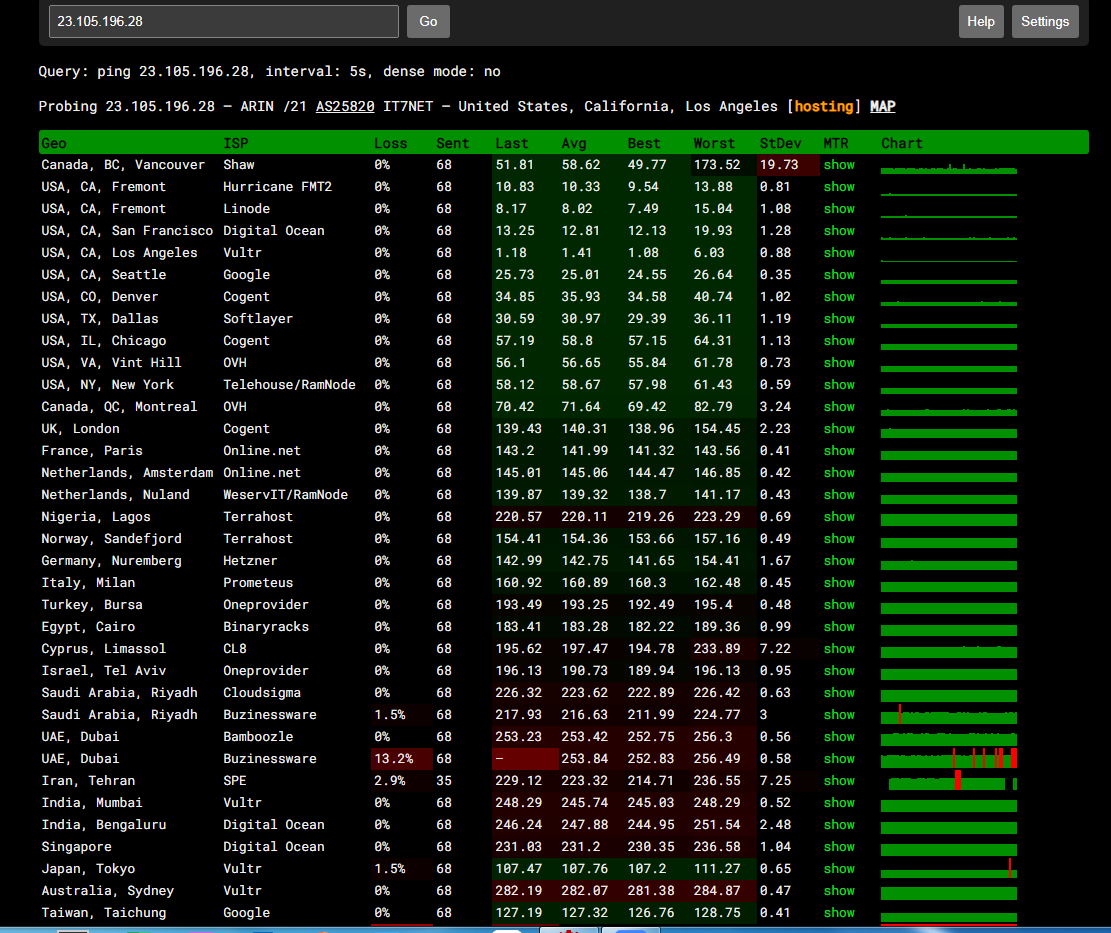Show MTR for Canada, BC, Vancouver Shaw

(839, 165)
